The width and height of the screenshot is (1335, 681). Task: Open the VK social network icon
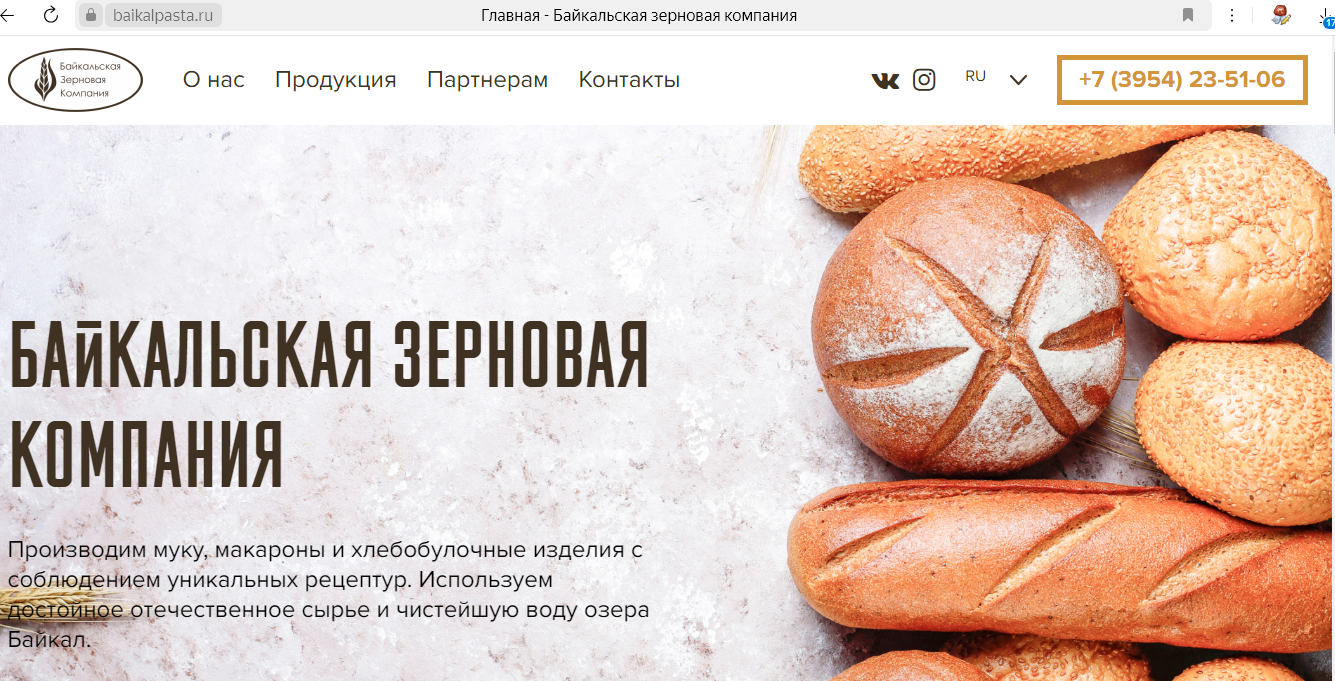point(885,80)
